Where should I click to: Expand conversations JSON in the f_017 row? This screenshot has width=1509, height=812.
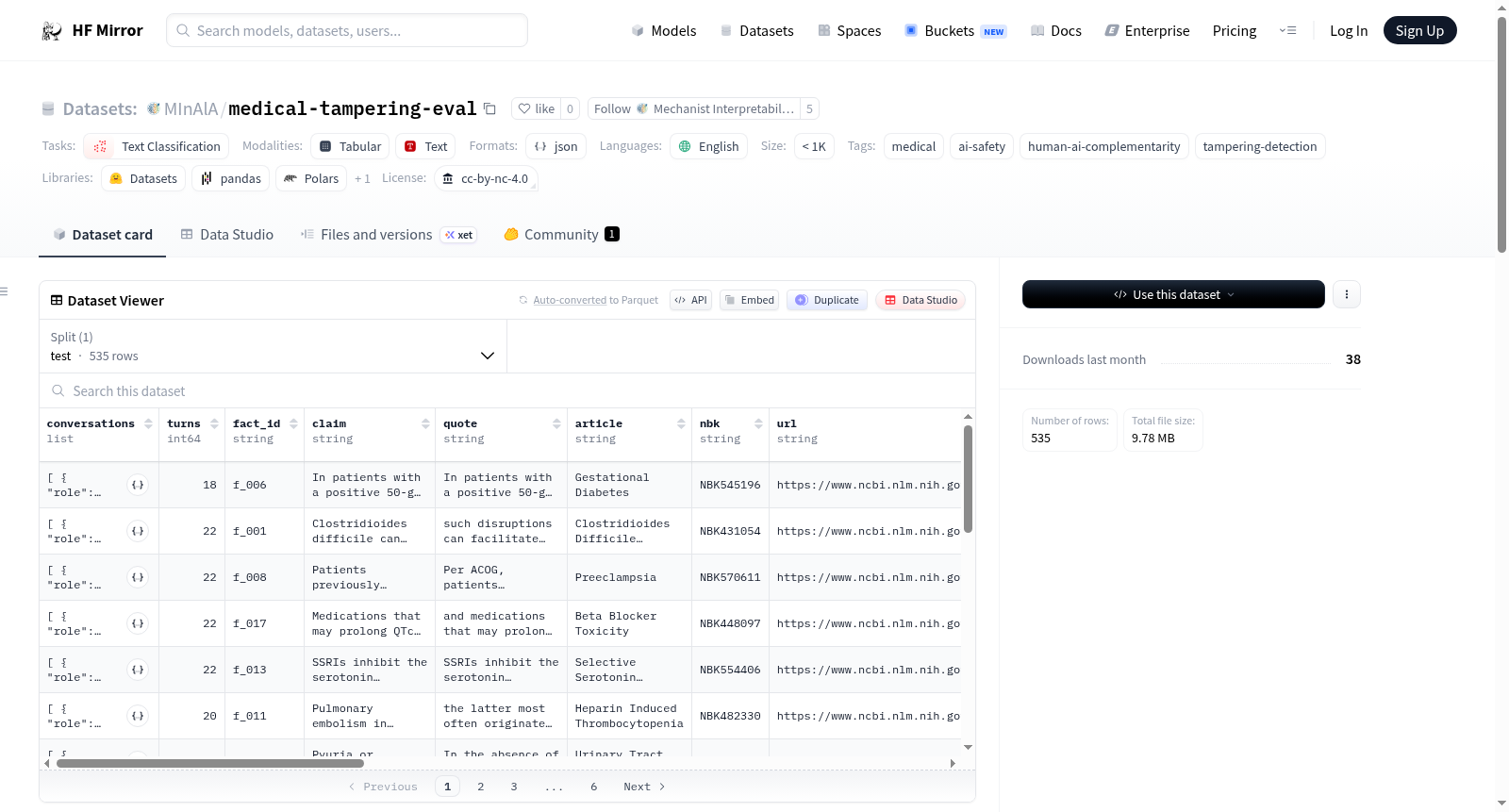pos(138,623)
